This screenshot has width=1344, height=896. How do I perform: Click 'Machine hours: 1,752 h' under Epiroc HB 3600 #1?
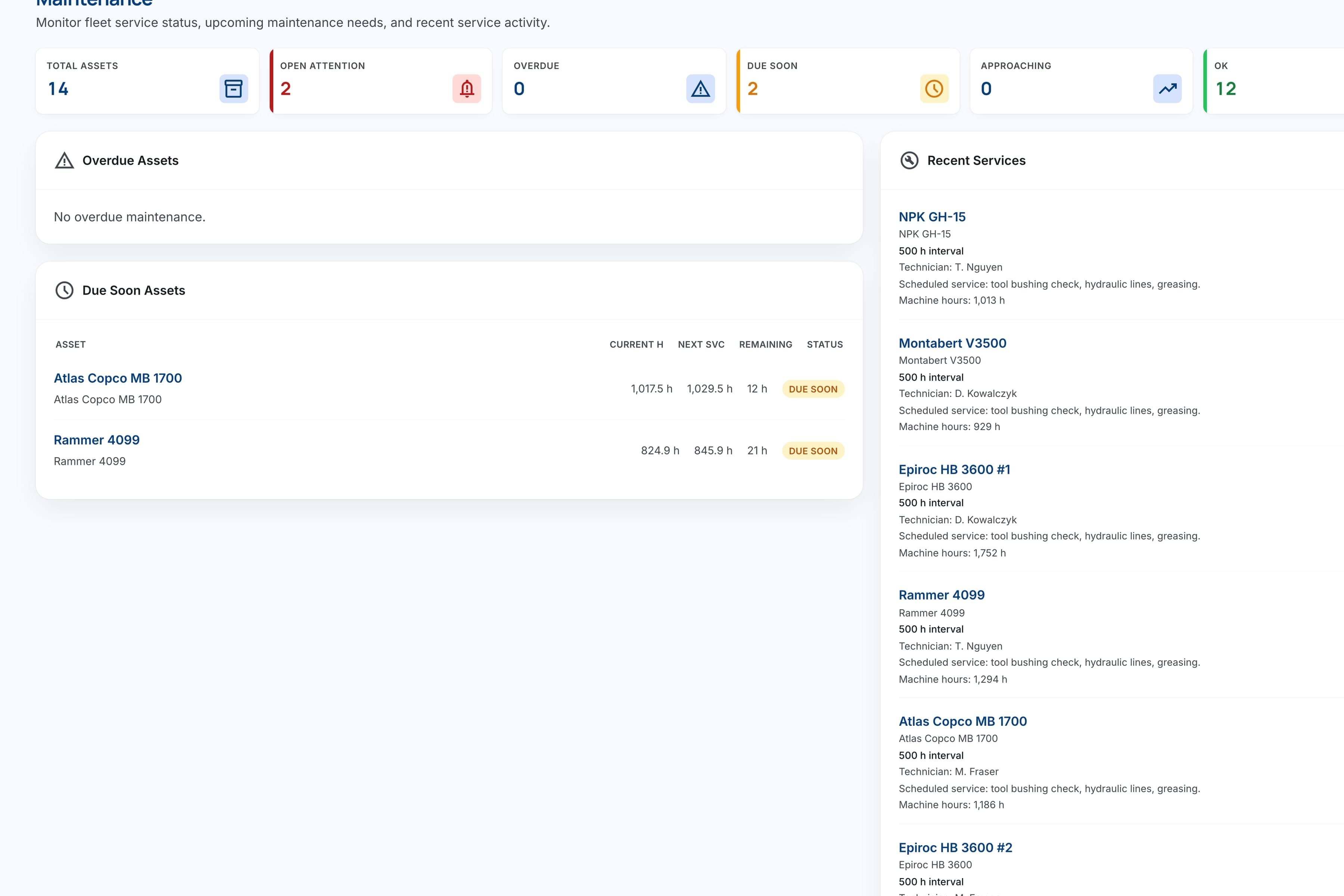[952, 553]
